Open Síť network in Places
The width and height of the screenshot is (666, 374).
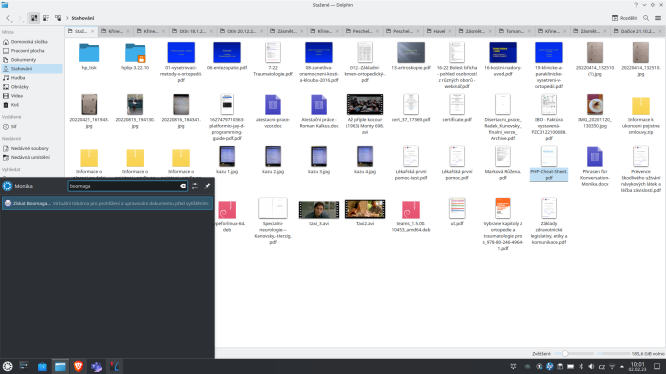[14, 127]
